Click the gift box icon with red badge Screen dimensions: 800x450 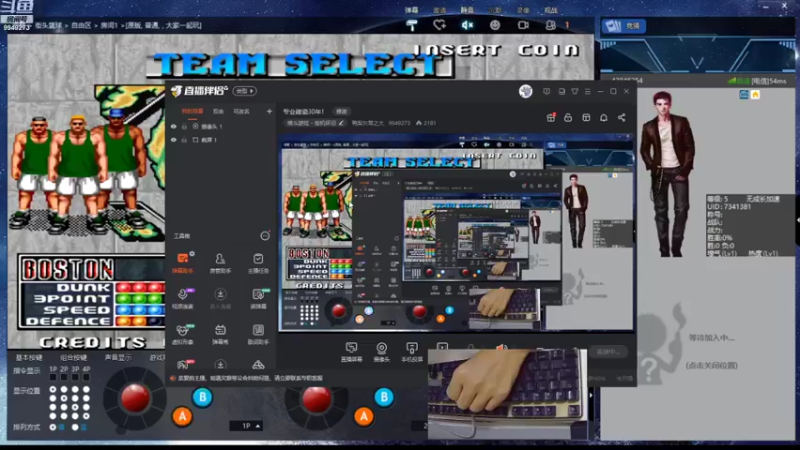(551, 118)
